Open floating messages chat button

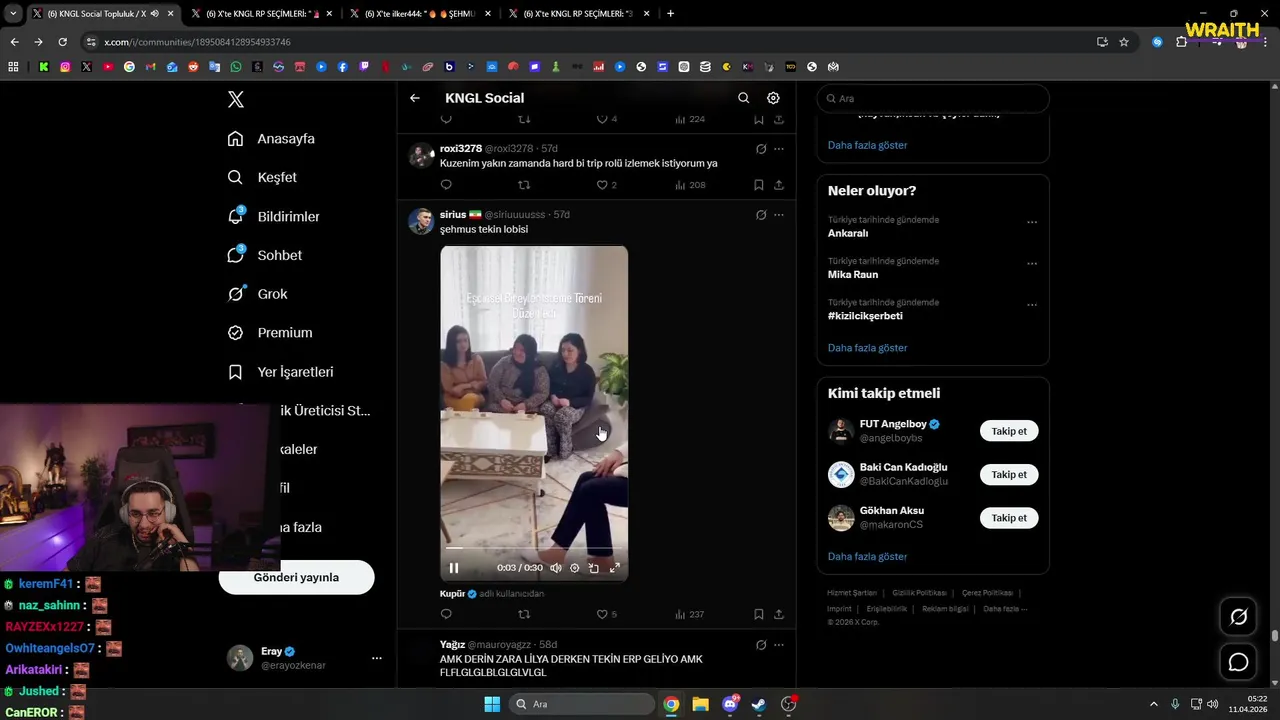tap(1238, 662)
